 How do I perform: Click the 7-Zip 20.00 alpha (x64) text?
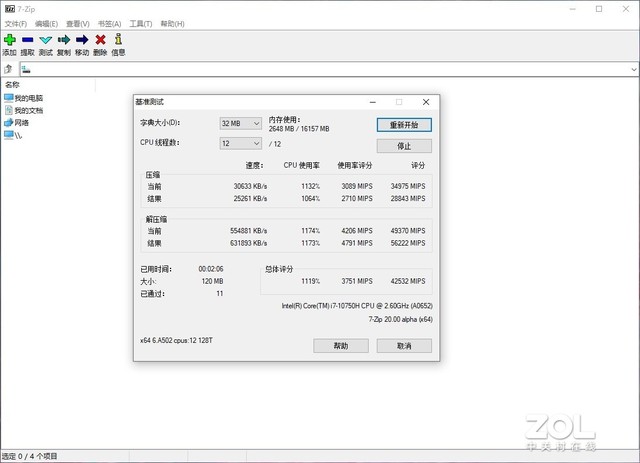point(400,319)
